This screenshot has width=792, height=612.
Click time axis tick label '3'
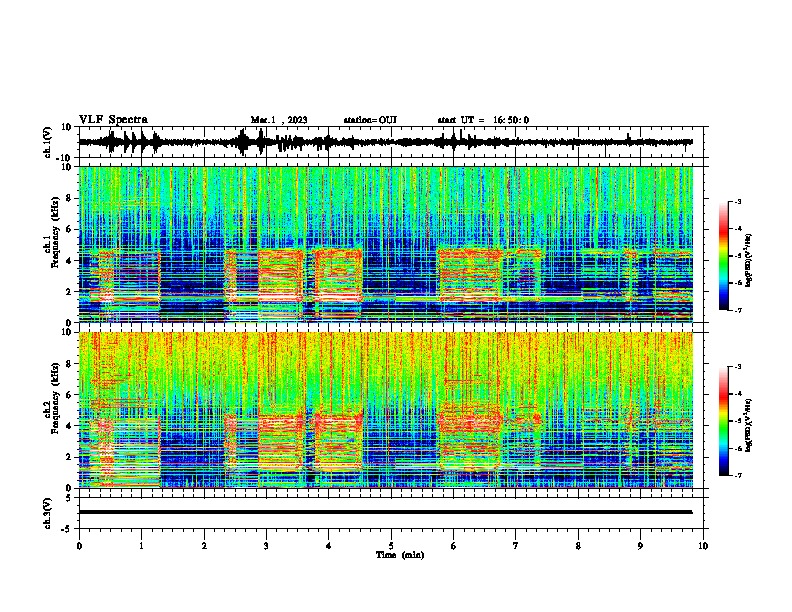[x=266, y=546]
